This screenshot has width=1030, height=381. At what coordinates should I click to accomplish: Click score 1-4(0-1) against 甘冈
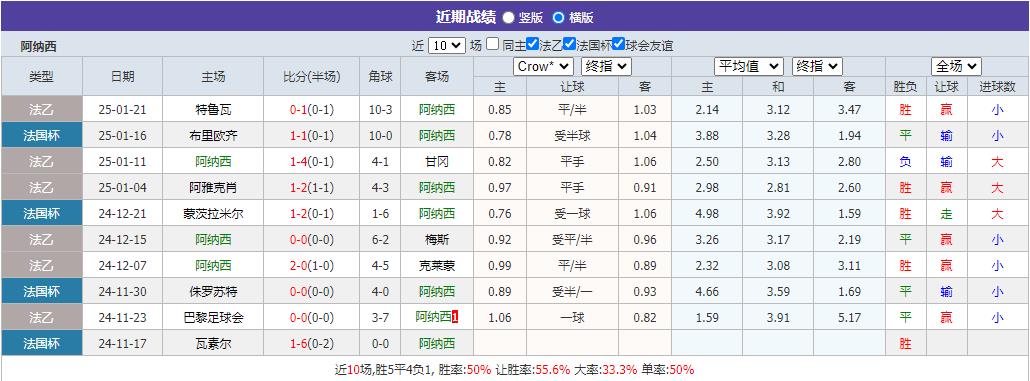(312, 162)
